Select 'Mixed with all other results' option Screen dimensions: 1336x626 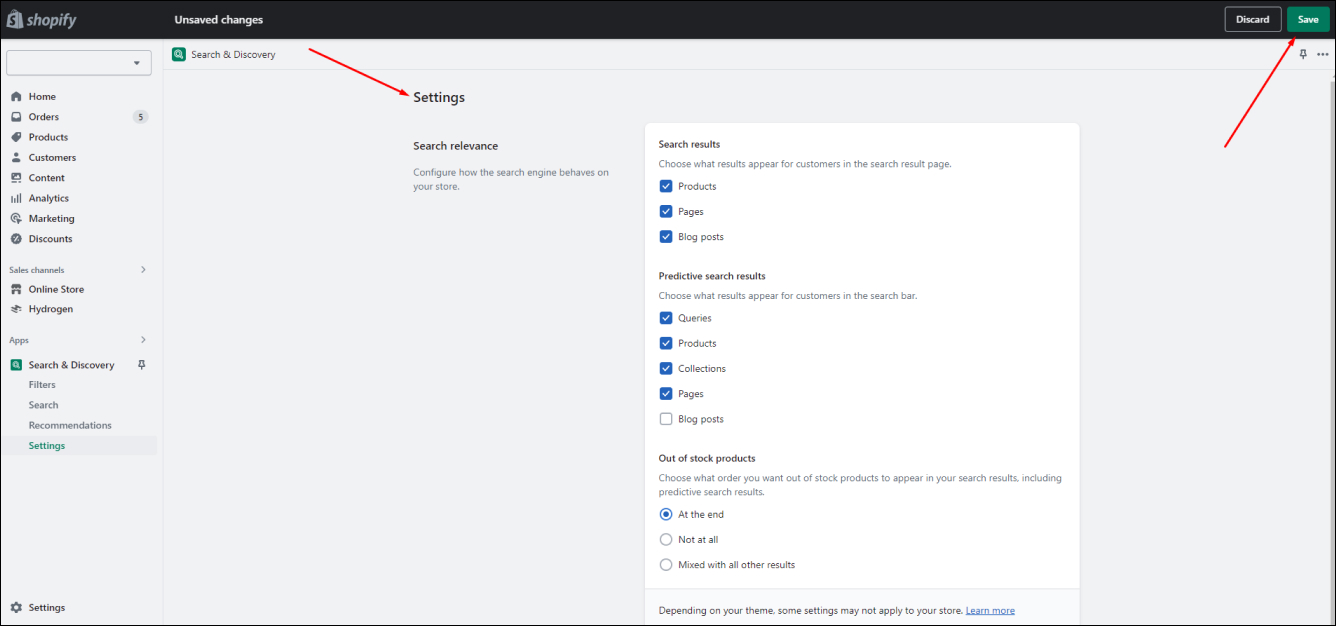pos(666,565)
